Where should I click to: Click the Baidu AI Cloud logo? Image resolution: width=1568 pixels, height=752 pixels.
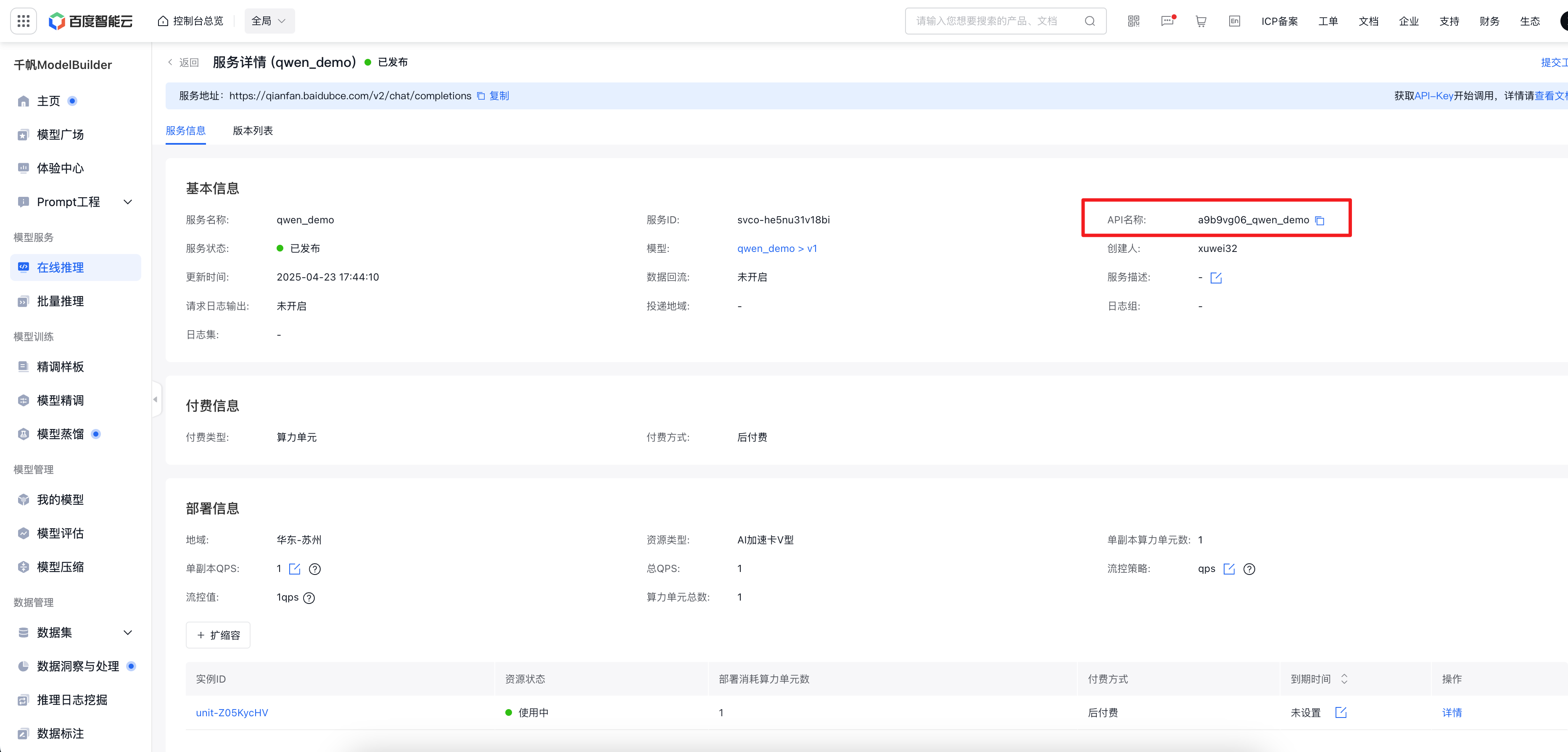91,21
